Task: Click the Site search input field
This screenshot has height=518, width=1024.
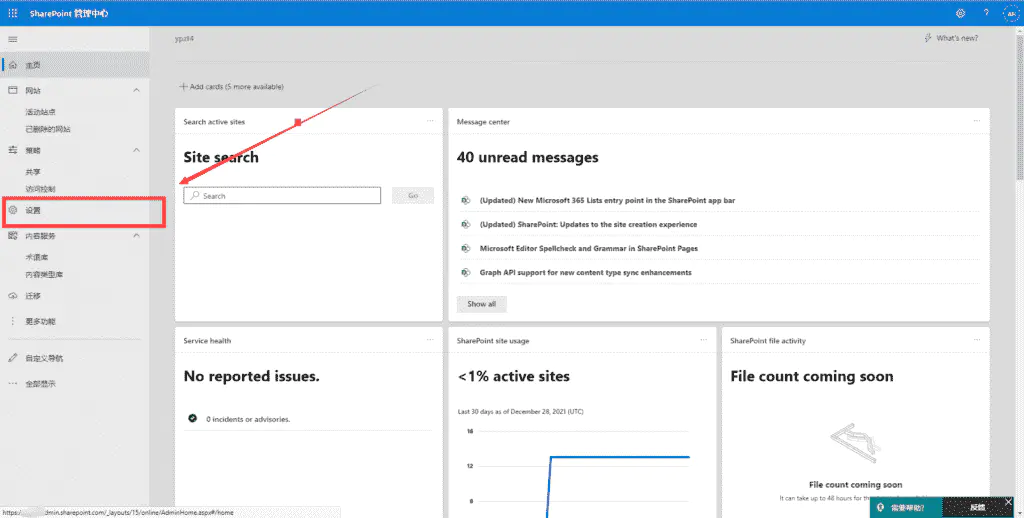Action: pos(282,195)
